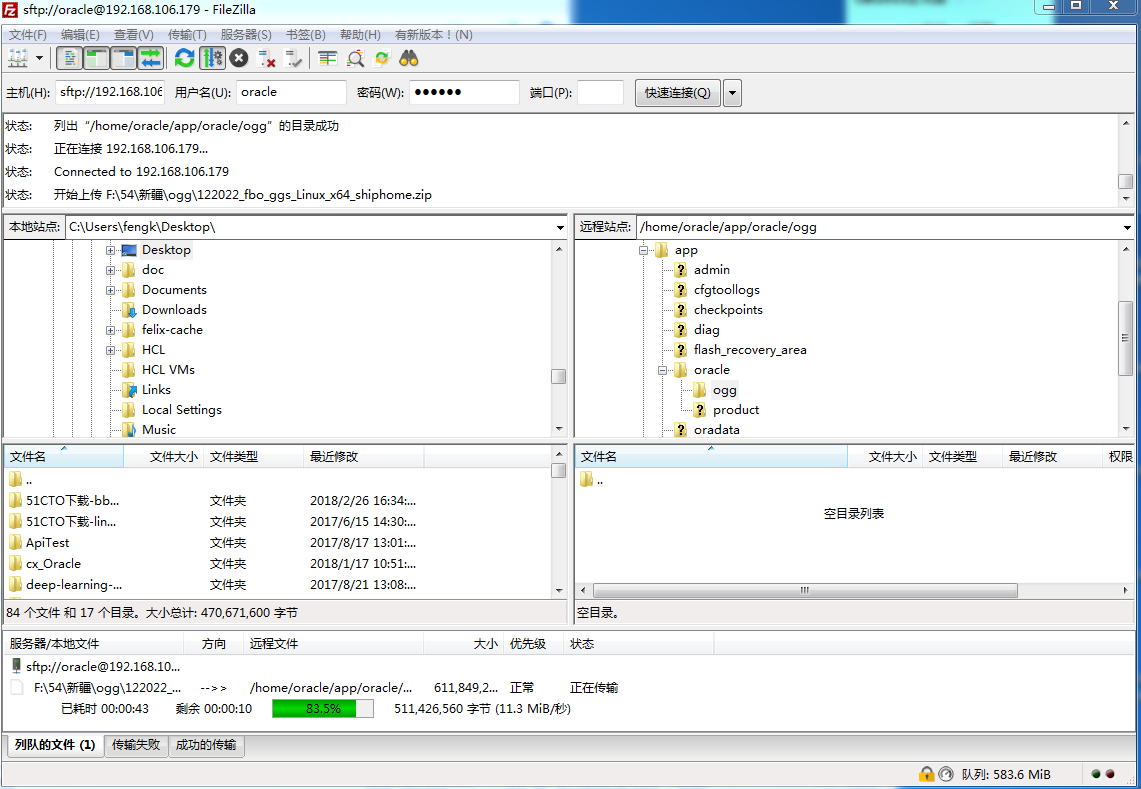
Task: Open the 服务器(S) menu
Action: tap(246, 34)
